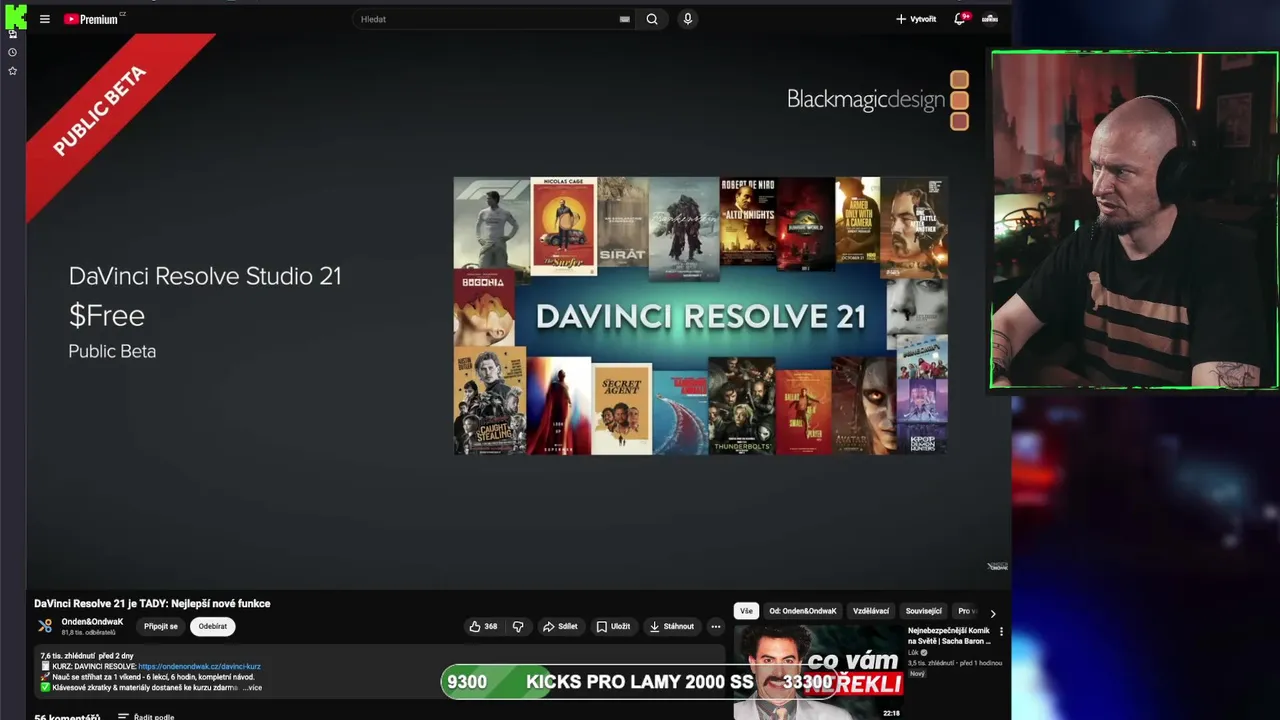The width and height of the screenshot is (1280, 720).
Task: Like the video with 368 likes
Action: pos(483,626)
